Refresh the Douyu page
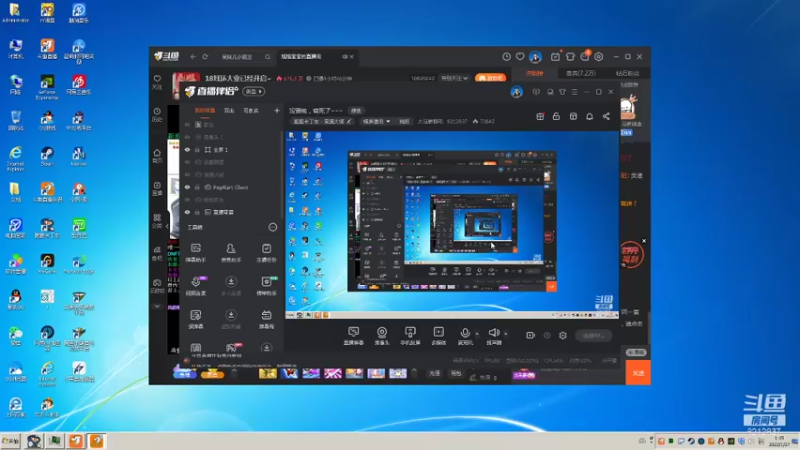The image size is (800, 450). click(x=205, y=57)
